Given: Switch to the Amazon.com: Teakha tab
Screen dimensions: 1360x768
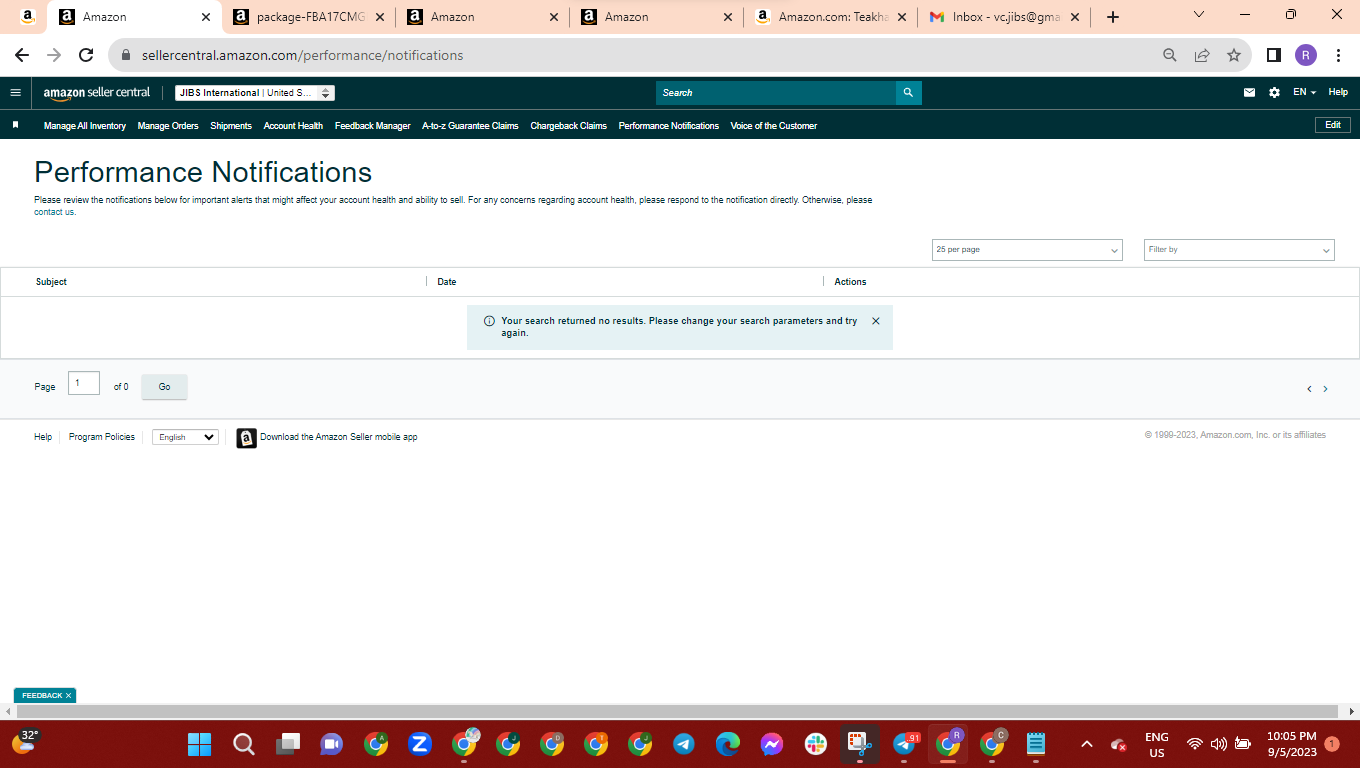Looking at the screenshot, I should click(830, 17).
